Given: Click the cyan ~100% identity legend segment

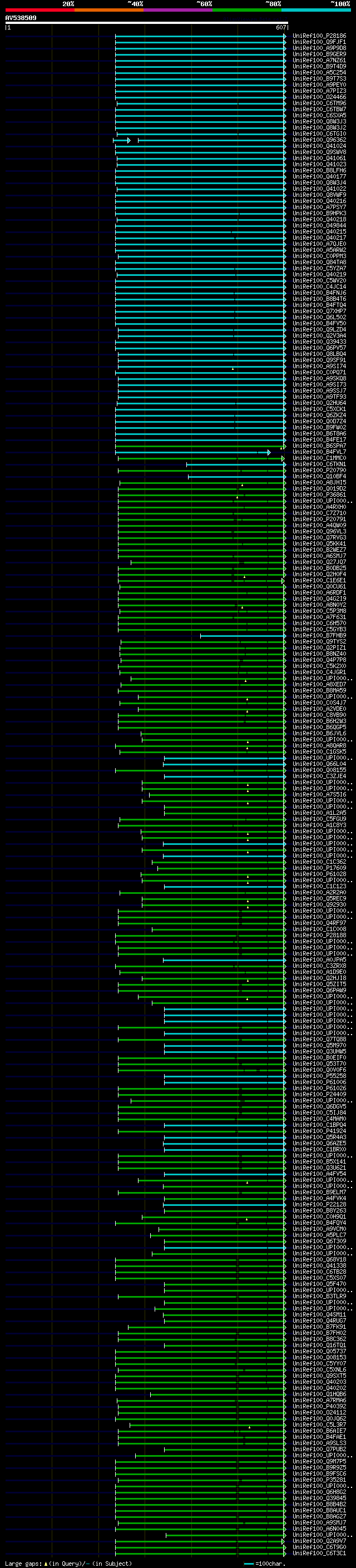Looking at the screenshot, I should (316, 10).
